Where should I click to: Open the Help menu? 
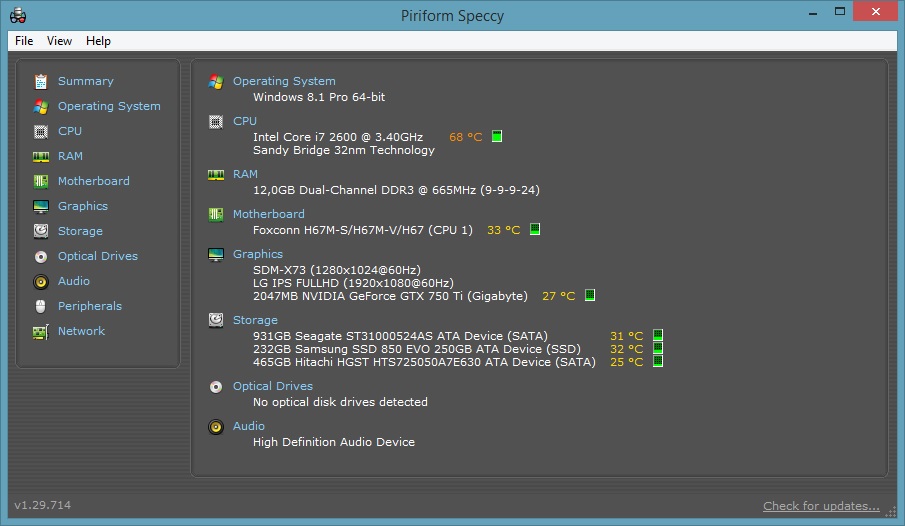pos(98,41)
